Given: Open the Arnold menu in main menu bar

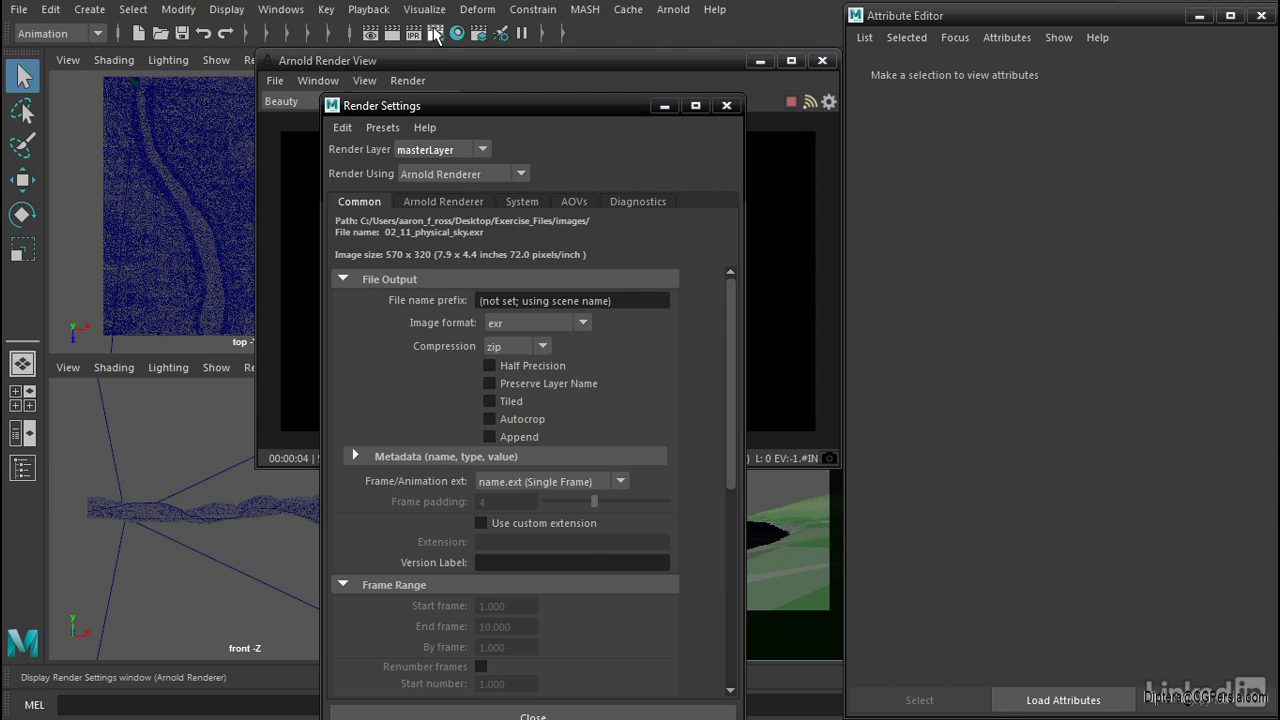Looking at the screenshot, I should pos(673,9).
